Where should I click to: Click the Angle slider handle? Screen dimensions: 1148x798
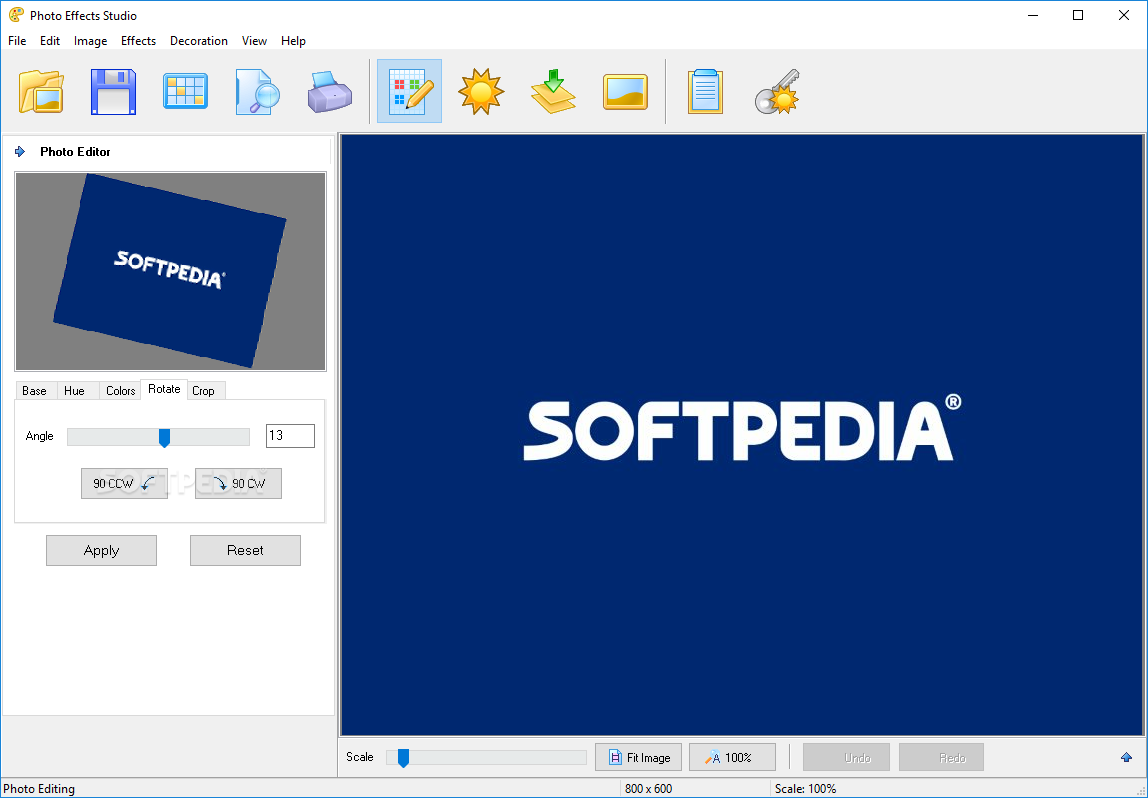coord(165,438)
